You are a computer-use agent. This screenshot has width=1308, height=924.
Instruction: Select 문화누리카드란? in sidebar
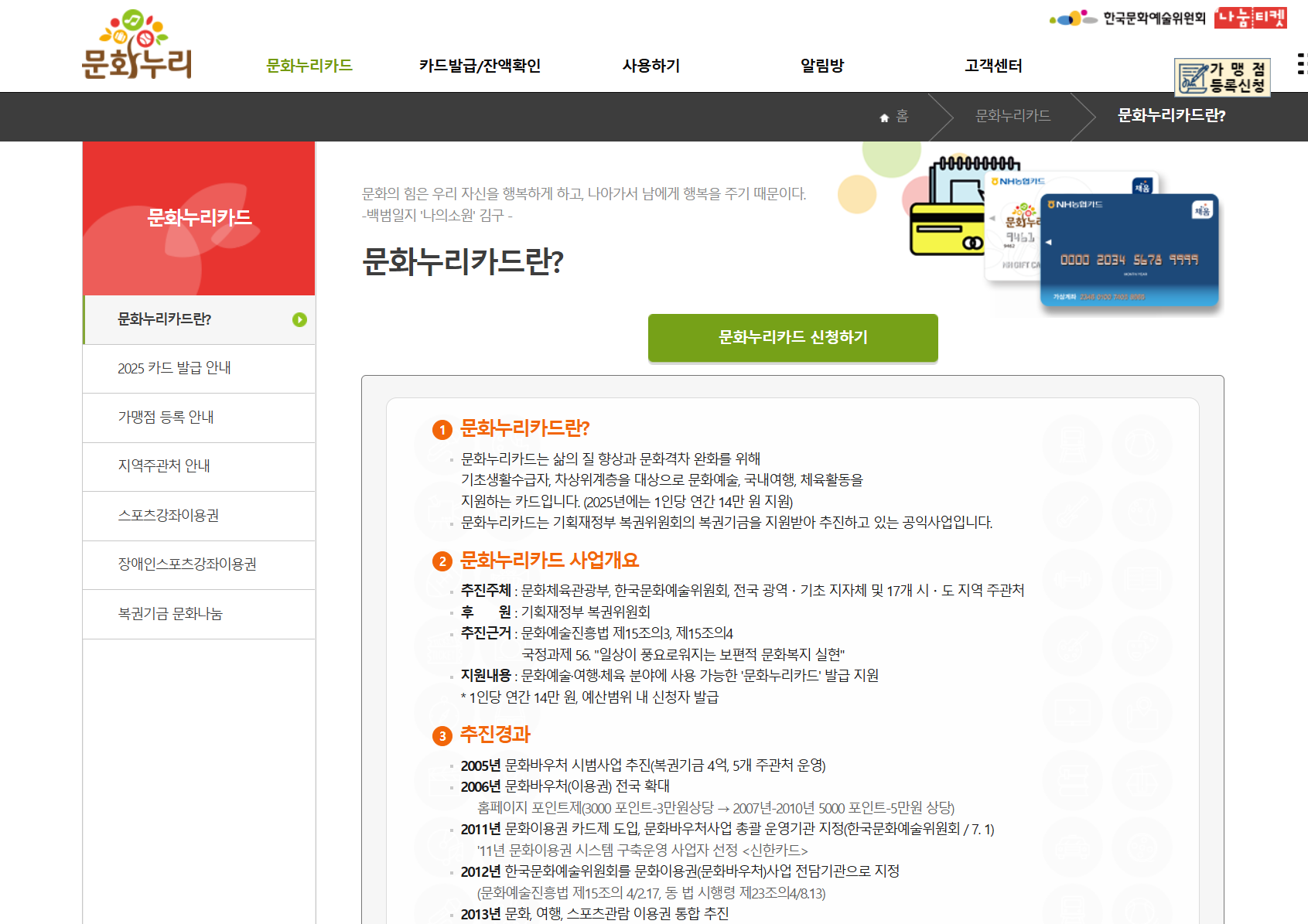(199, 319)
